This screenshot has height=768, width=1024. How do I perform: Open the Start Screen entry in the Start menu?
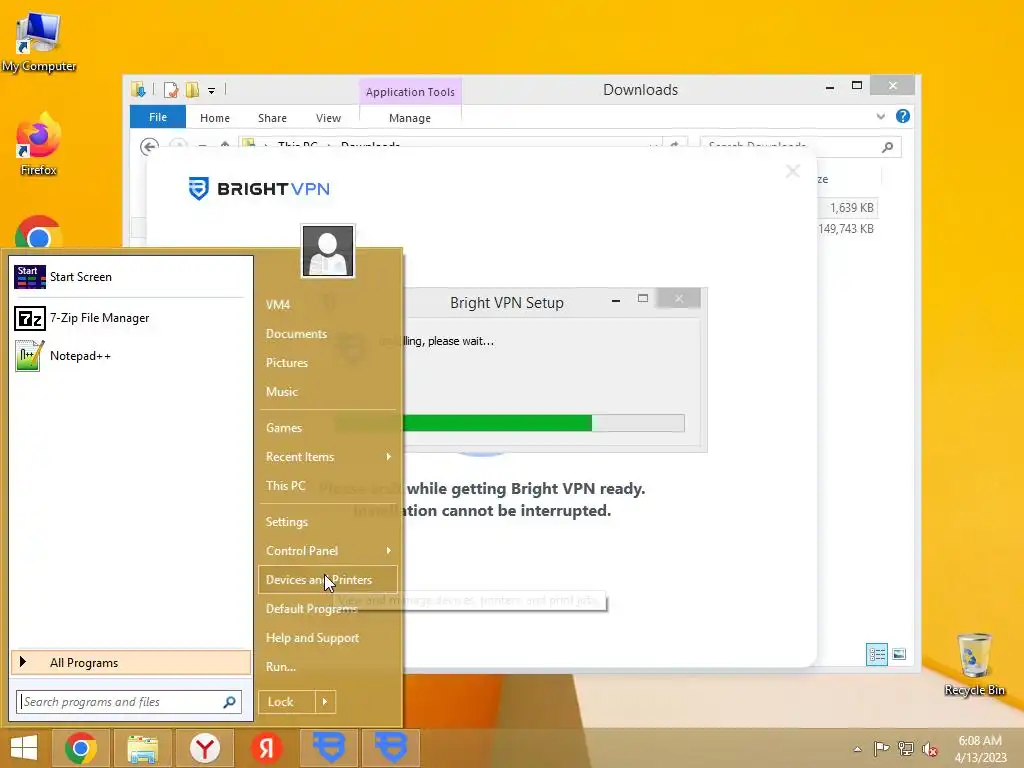coord(129,277)
